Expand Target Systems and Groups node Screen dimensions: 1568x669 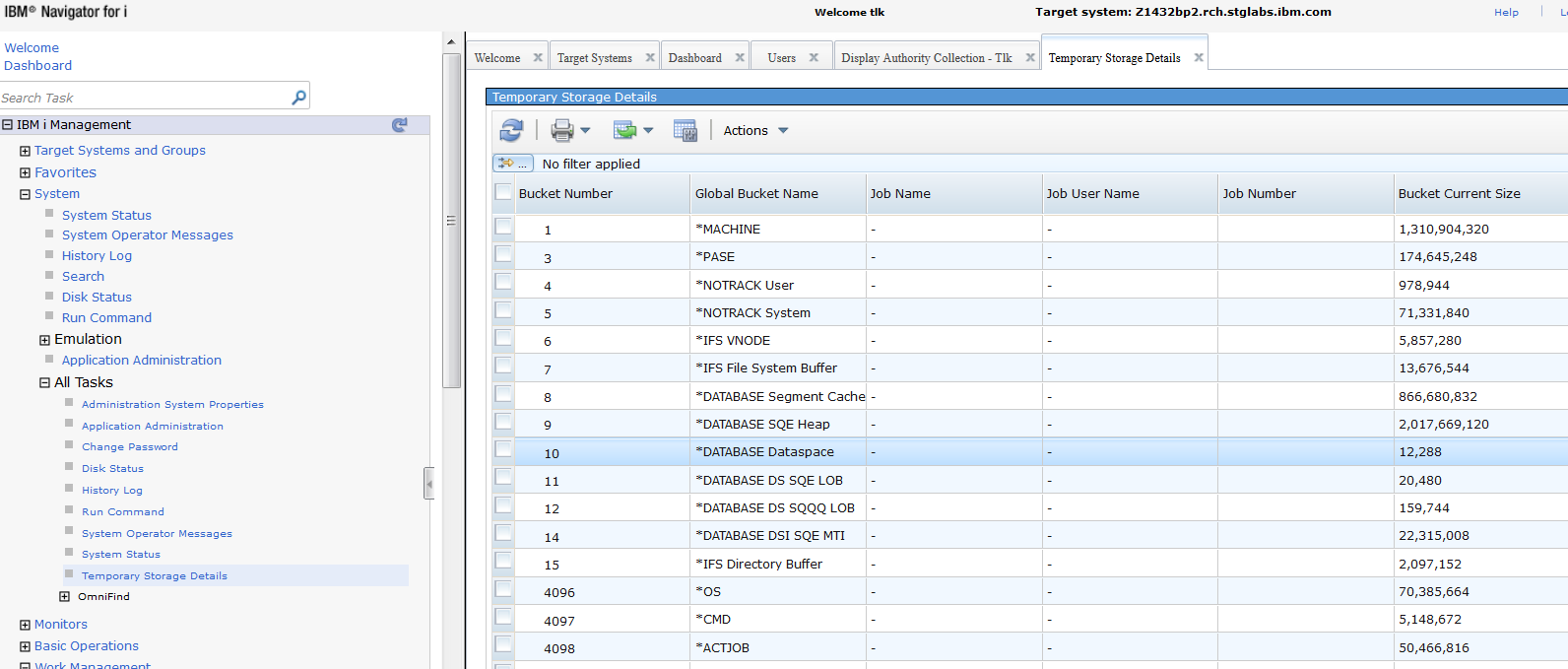point(26,151)
